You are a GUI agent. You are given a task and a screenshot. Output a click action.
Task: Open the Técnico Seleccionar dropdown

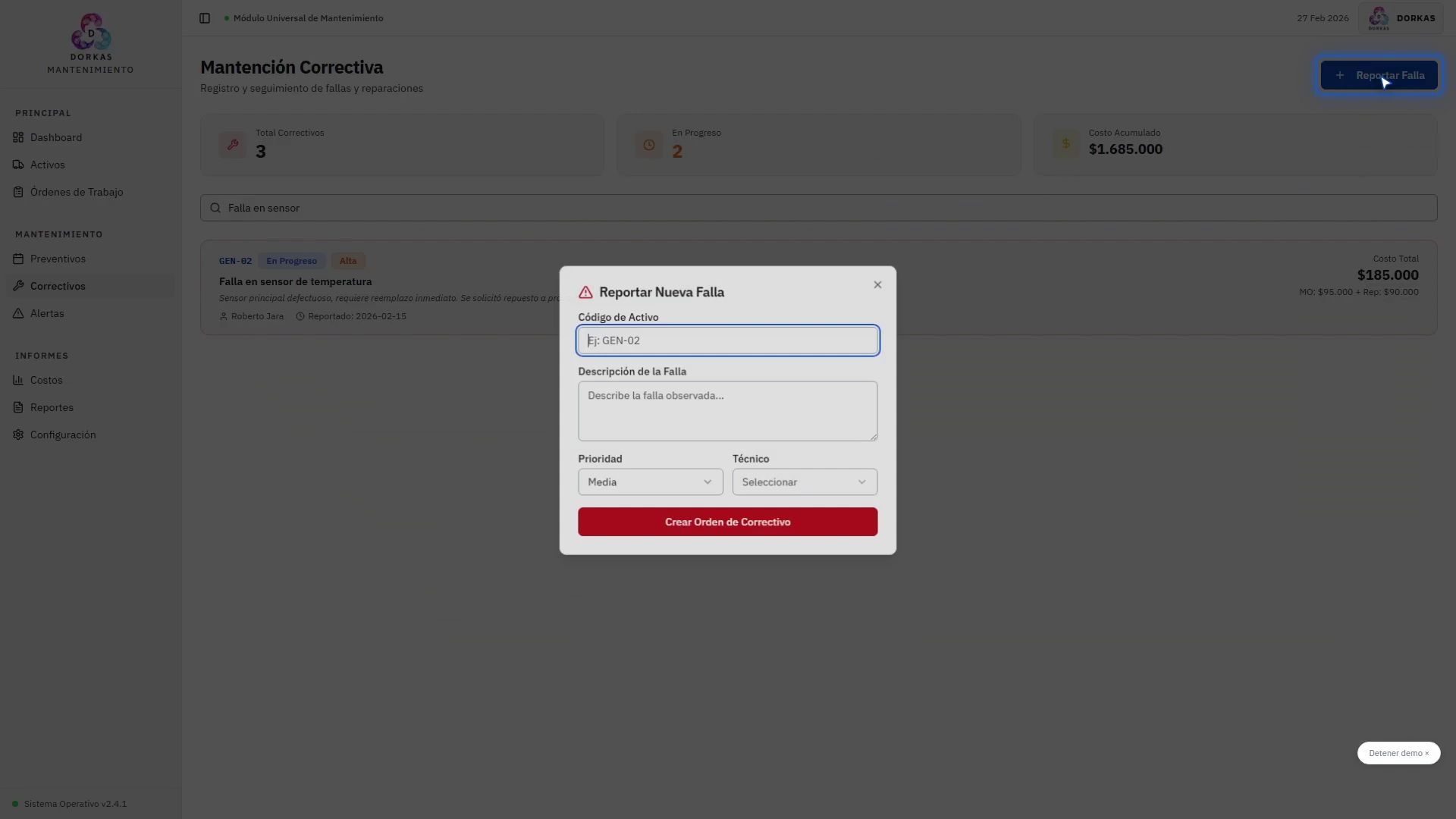(x=804, y=482)
